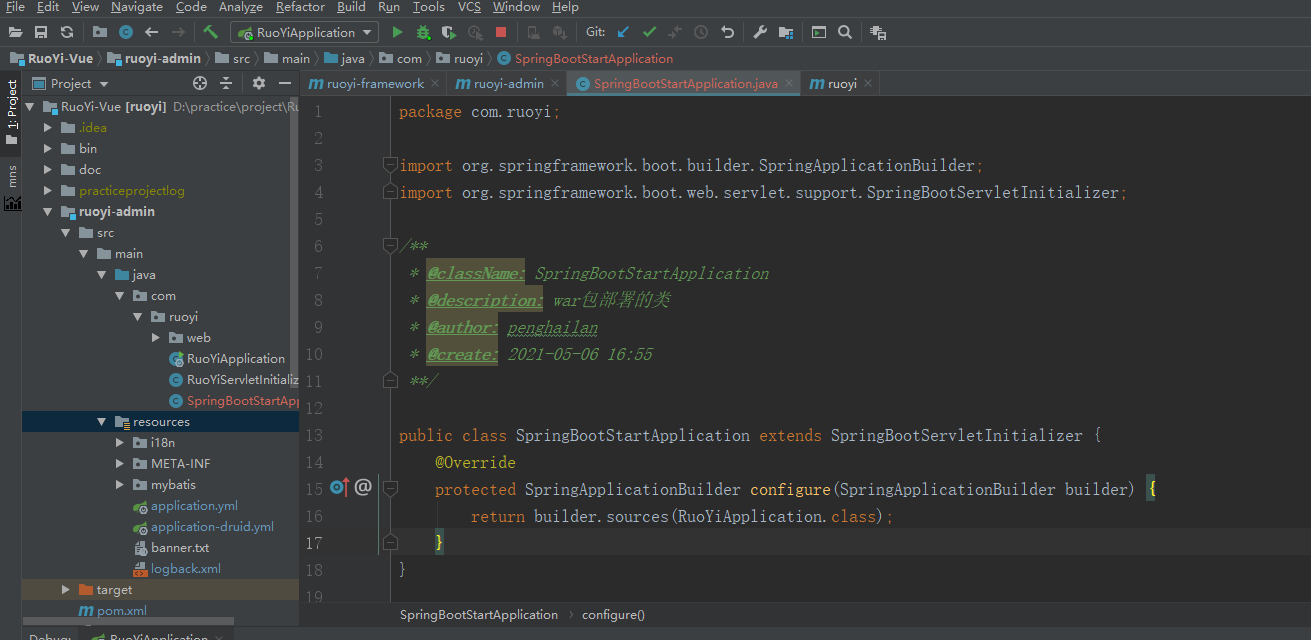The image size is (1311, 640).
Task: Click the SpringBootStartApplication breadcrumb below the editor
Action: (x=479, y=614)
